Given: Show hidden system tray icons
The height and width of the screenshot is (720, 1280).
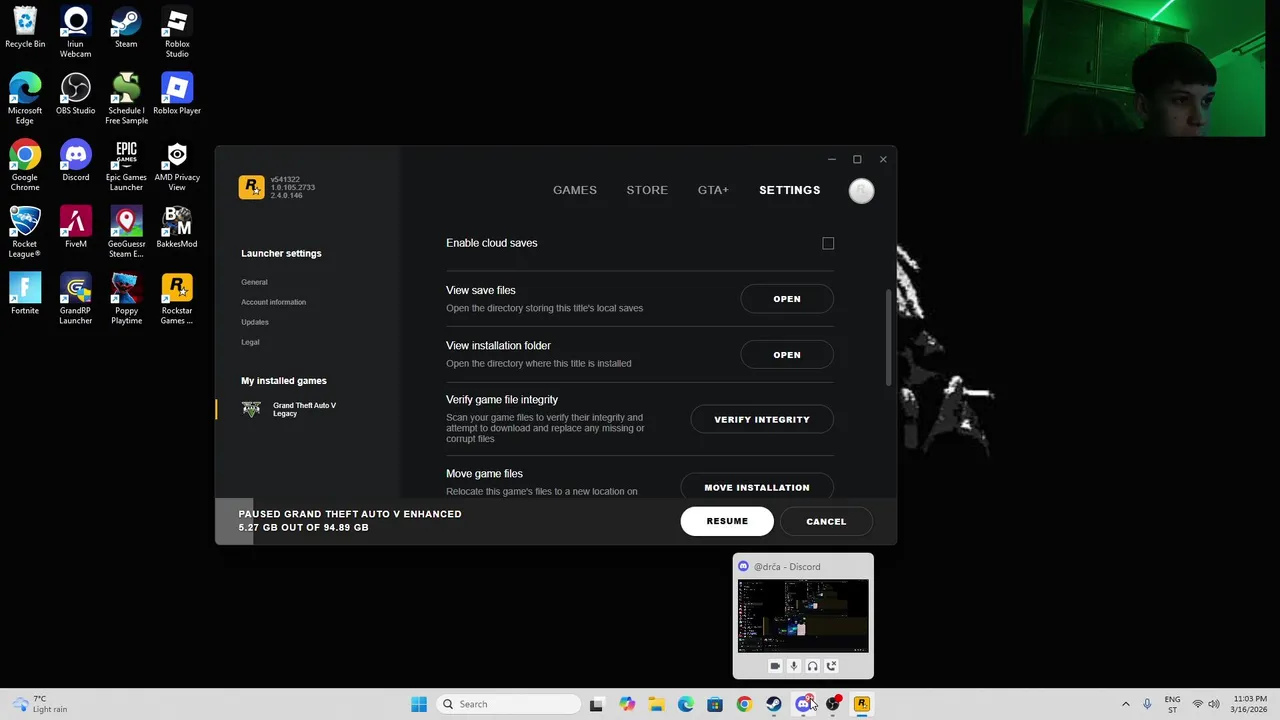Looking at the screenshot, I should [1125, 704].
